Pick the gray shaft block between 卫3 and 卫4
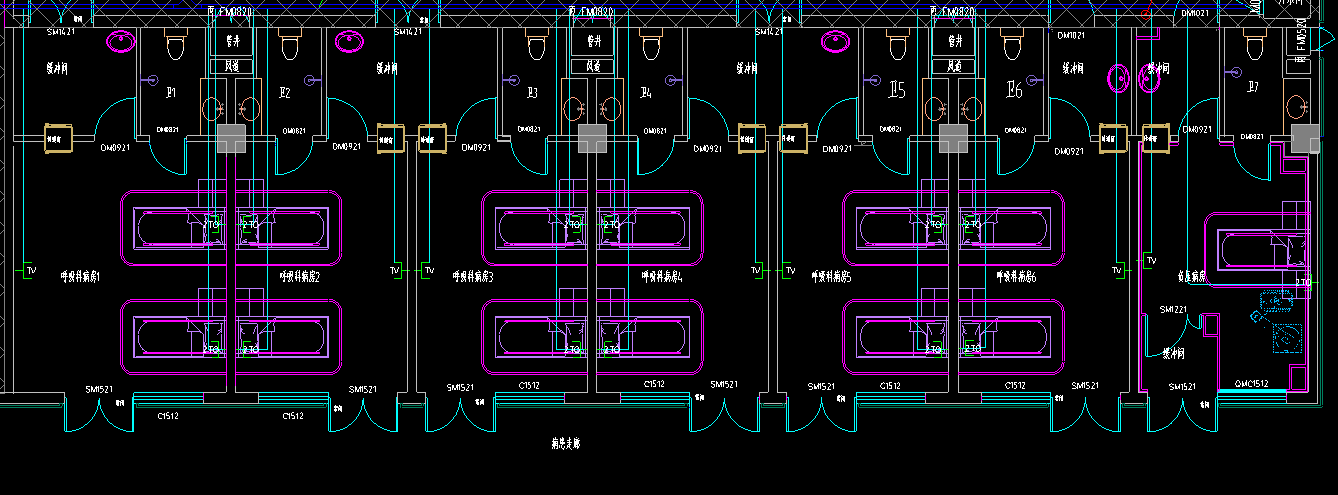Screen dimensions: 1338x495 coord(592,139)
